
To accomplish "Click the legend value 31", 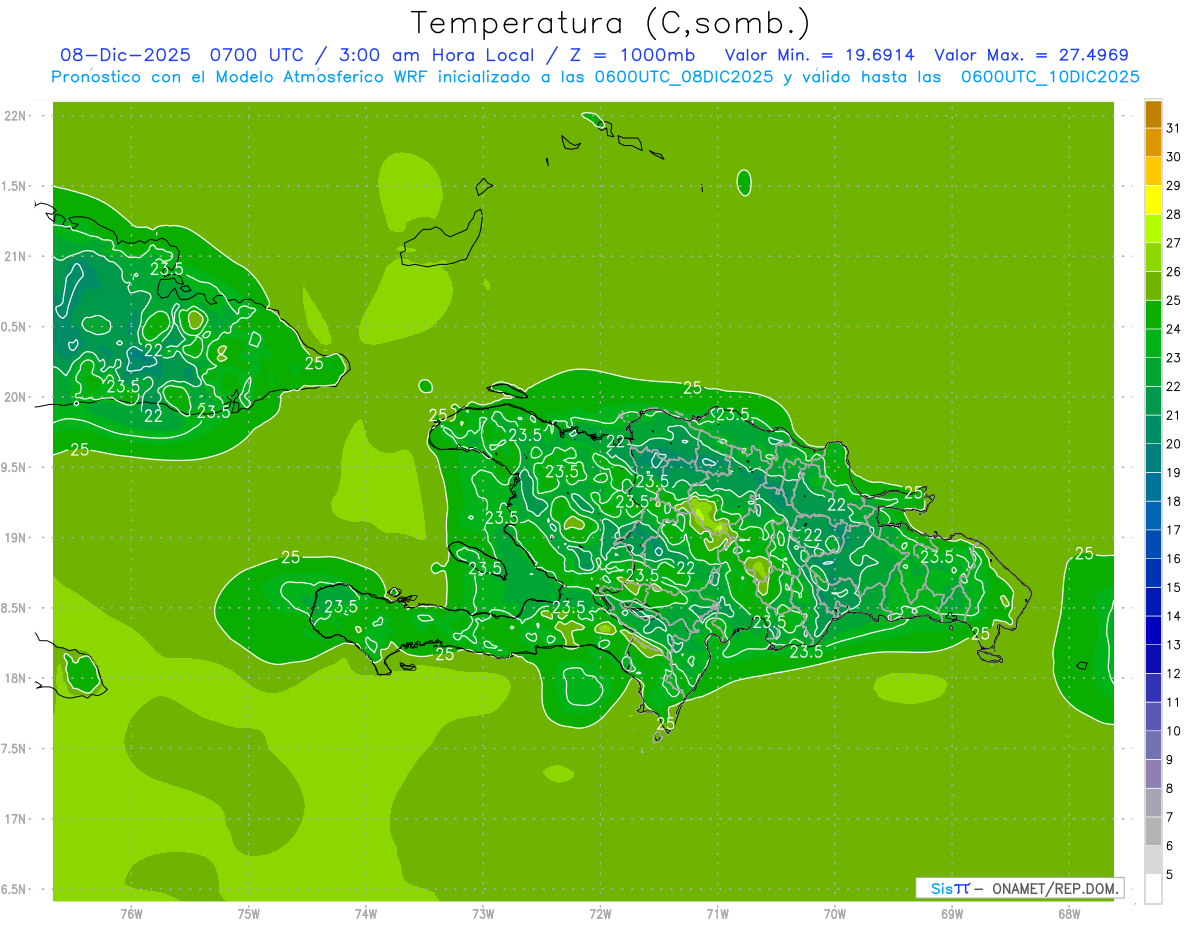I will coord(1174,128).
